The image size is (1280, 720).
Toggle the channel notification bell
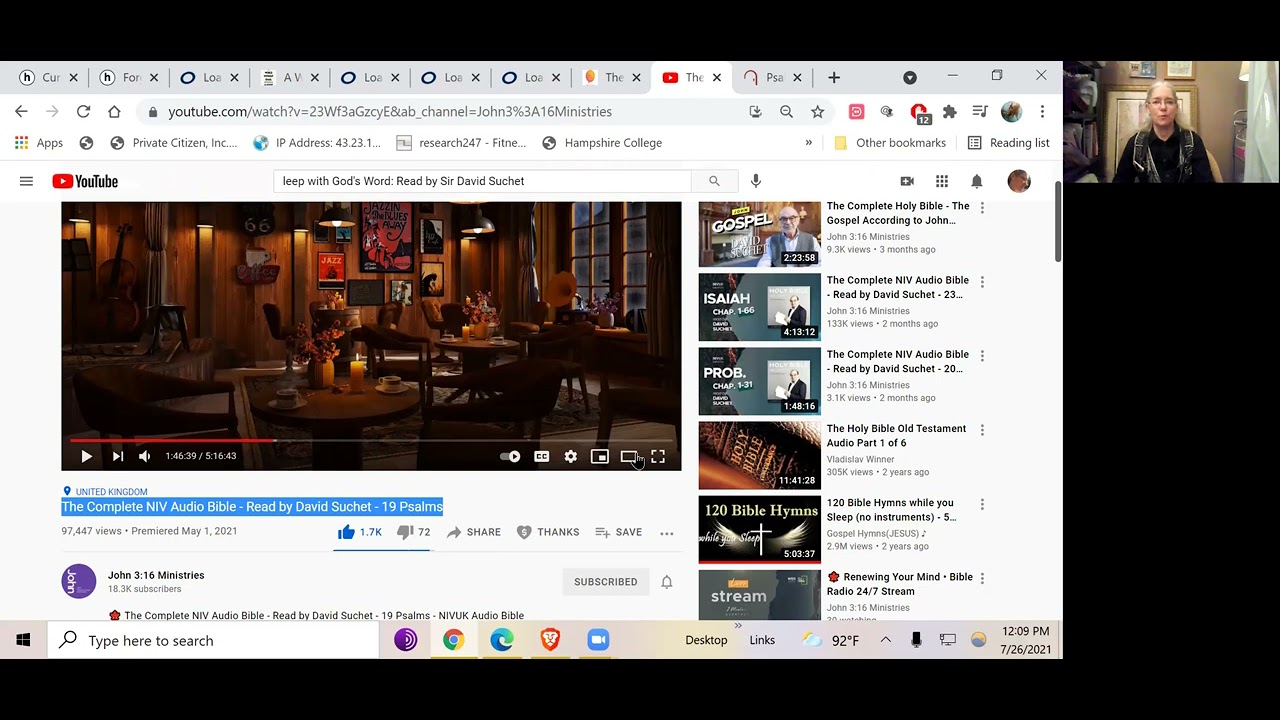[667, 582]
